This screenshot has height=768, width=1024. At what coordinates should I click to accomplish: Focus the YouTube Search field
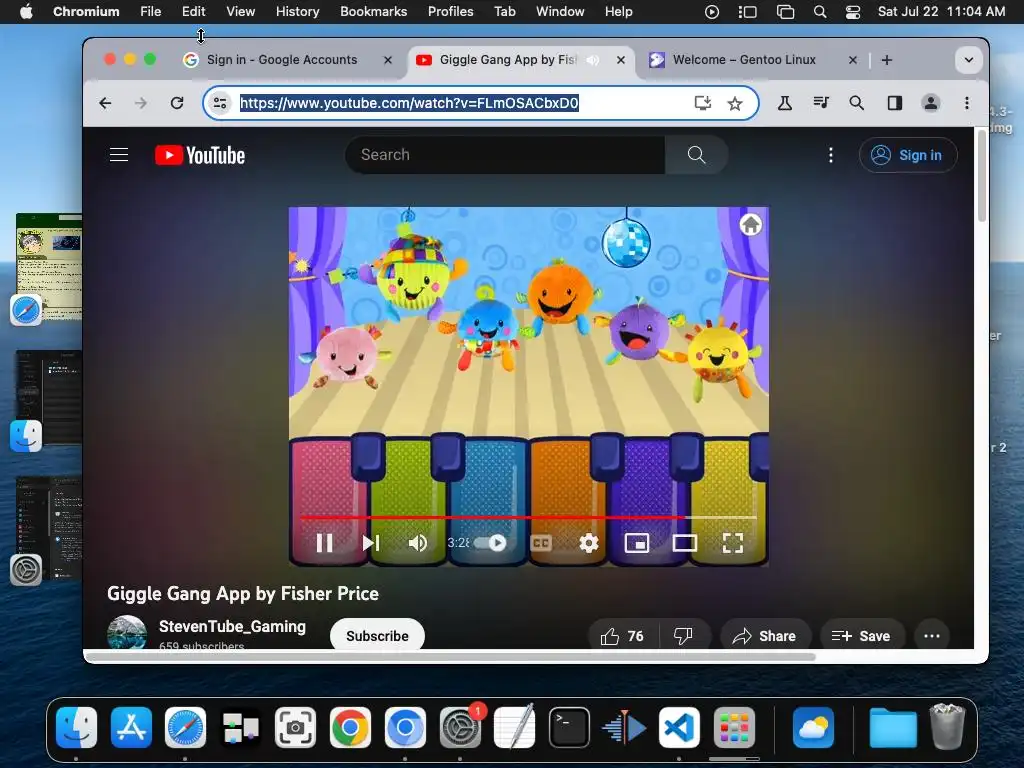[x=505, y=155]
